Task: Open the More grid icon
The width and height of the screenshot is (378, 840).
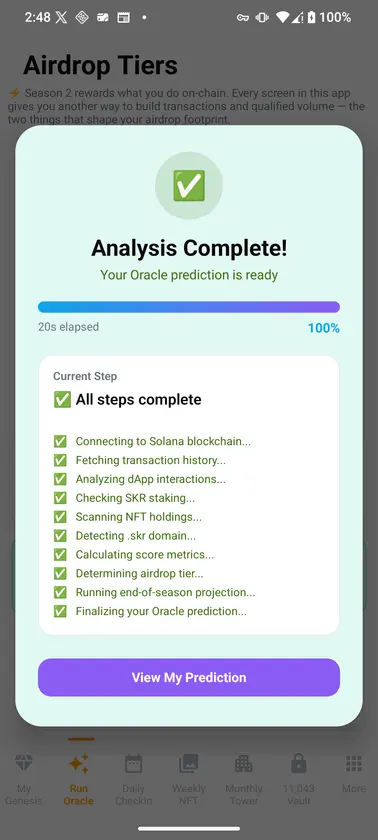Action: [354, 763]
